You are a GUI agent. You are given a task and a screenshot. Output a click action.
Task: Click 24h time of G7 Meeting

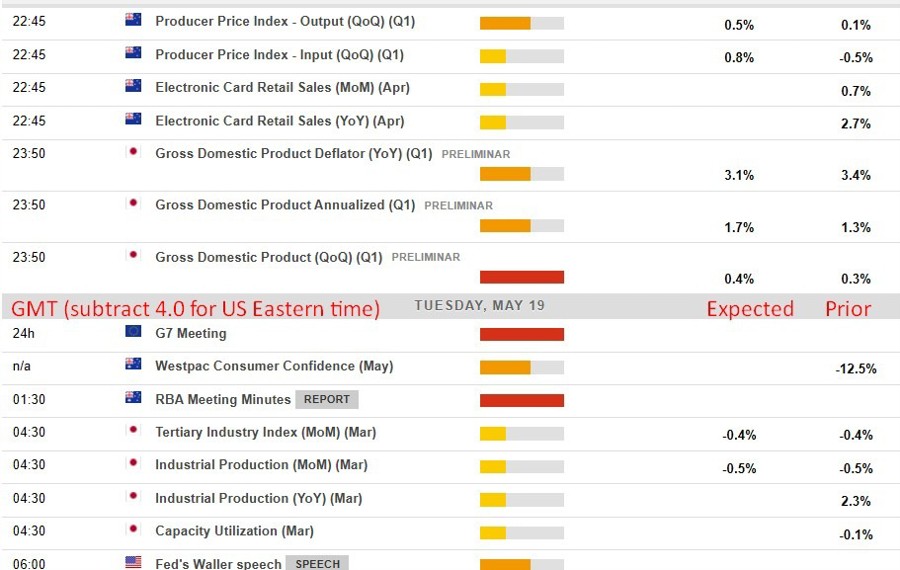[24, 334]
